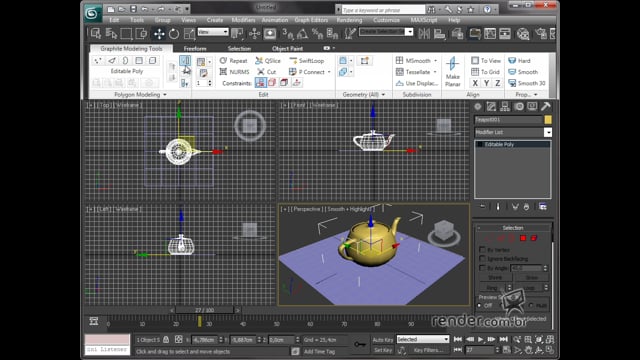Open Tessellate dropdown arrow

pyautogui.click(x=435, y=72)
